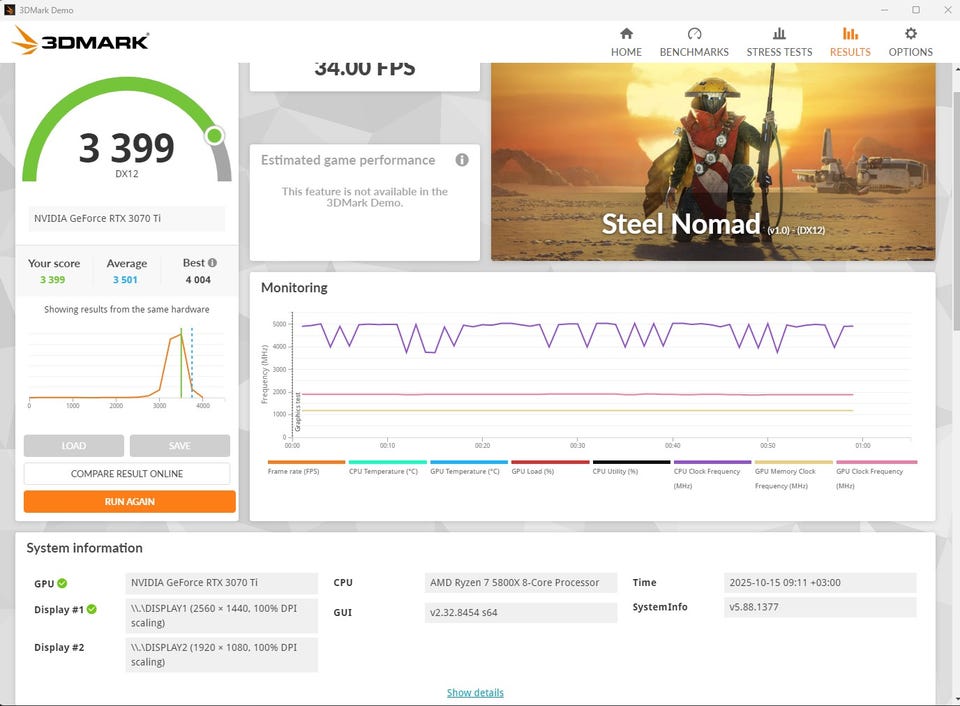Viewport: 960px width, 706px height.
Task: Maximize the 3DMark Demo window
Action: click(916, 10)
